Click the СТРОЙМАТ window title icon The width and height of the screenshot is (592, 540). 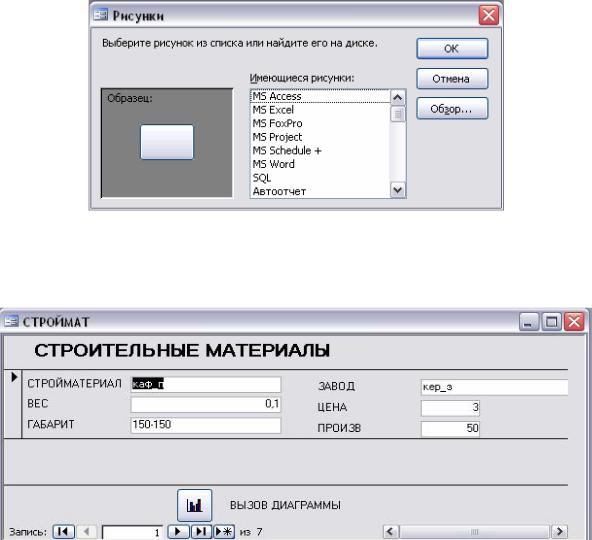coord(11,321)
